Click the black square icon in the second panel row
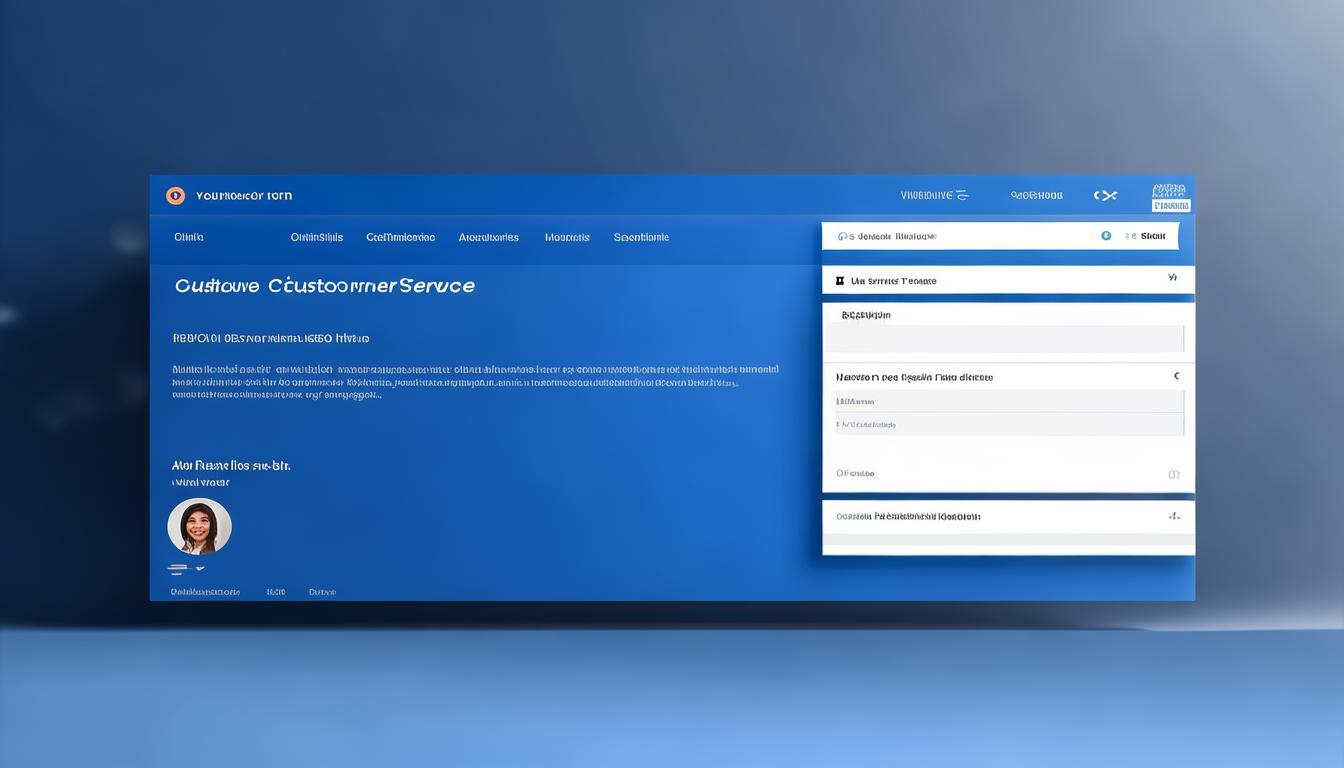 (840, 281)
